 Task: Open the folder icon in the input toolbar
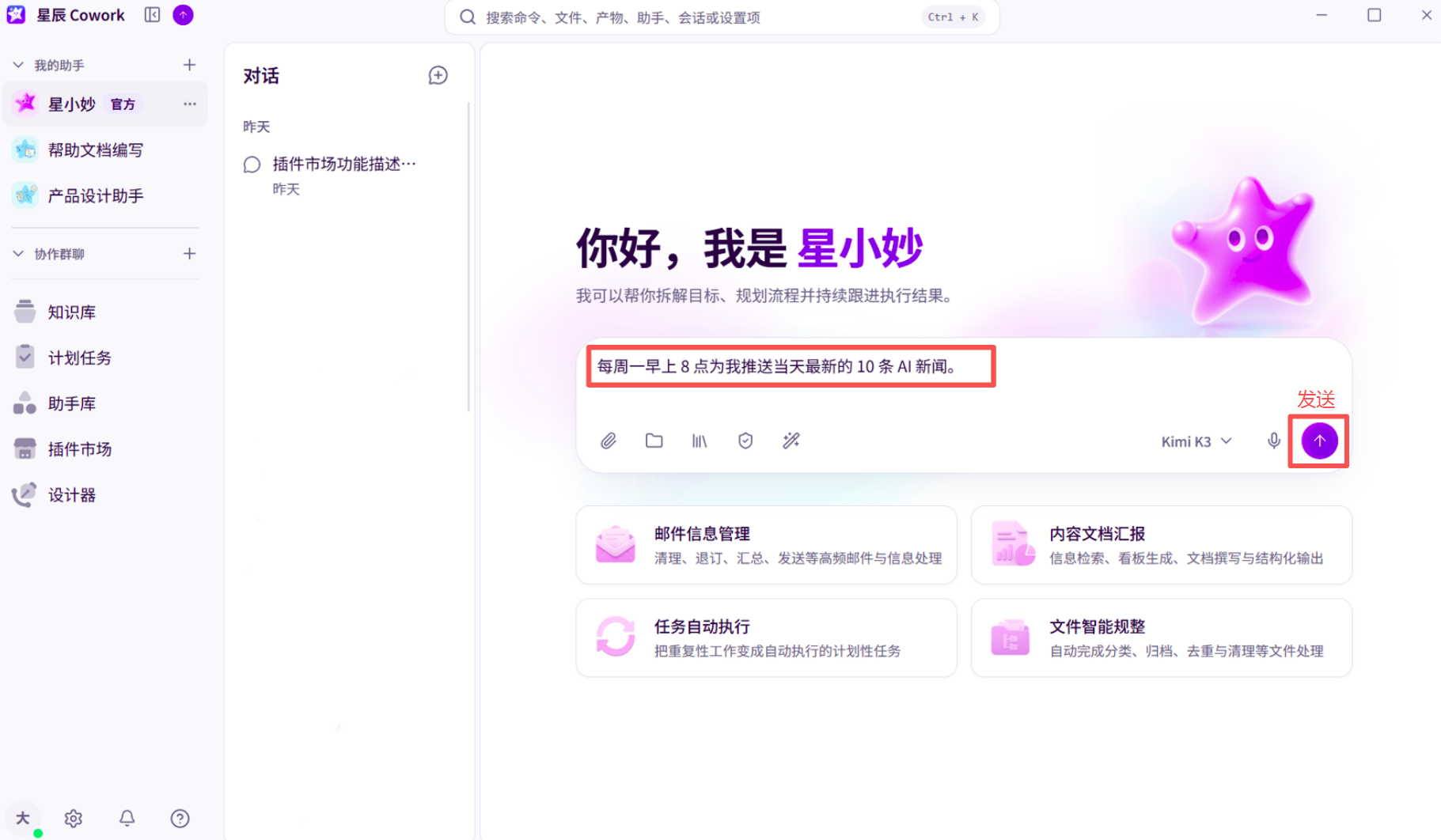click(654, 441)
